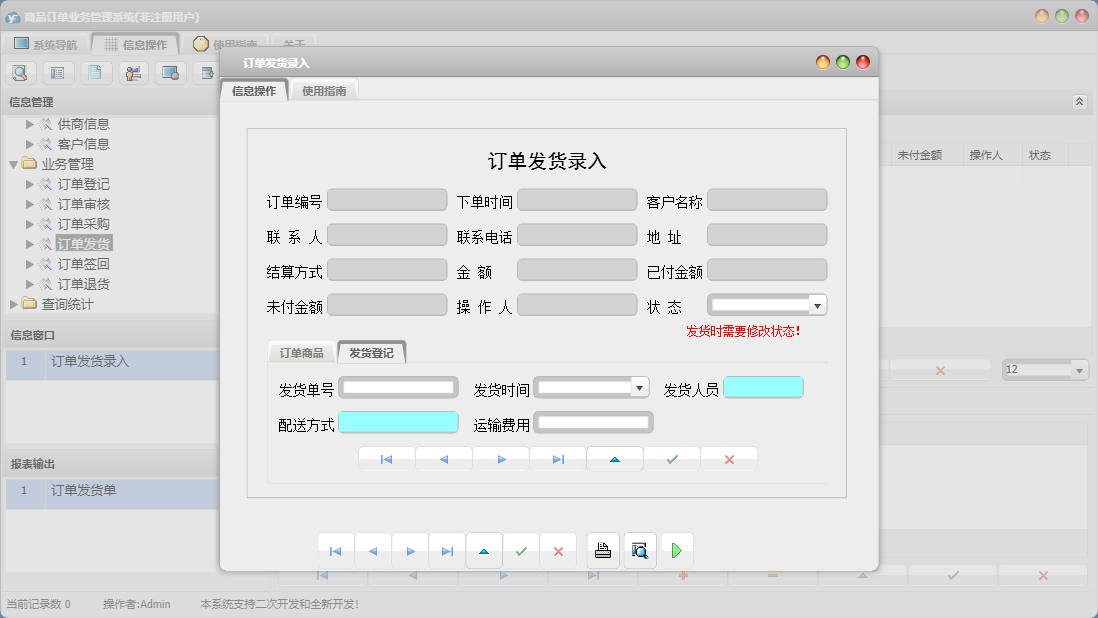Click the document icon on the main toolbar
Viewport: 1098px width, 618px height.
(96, 72)
